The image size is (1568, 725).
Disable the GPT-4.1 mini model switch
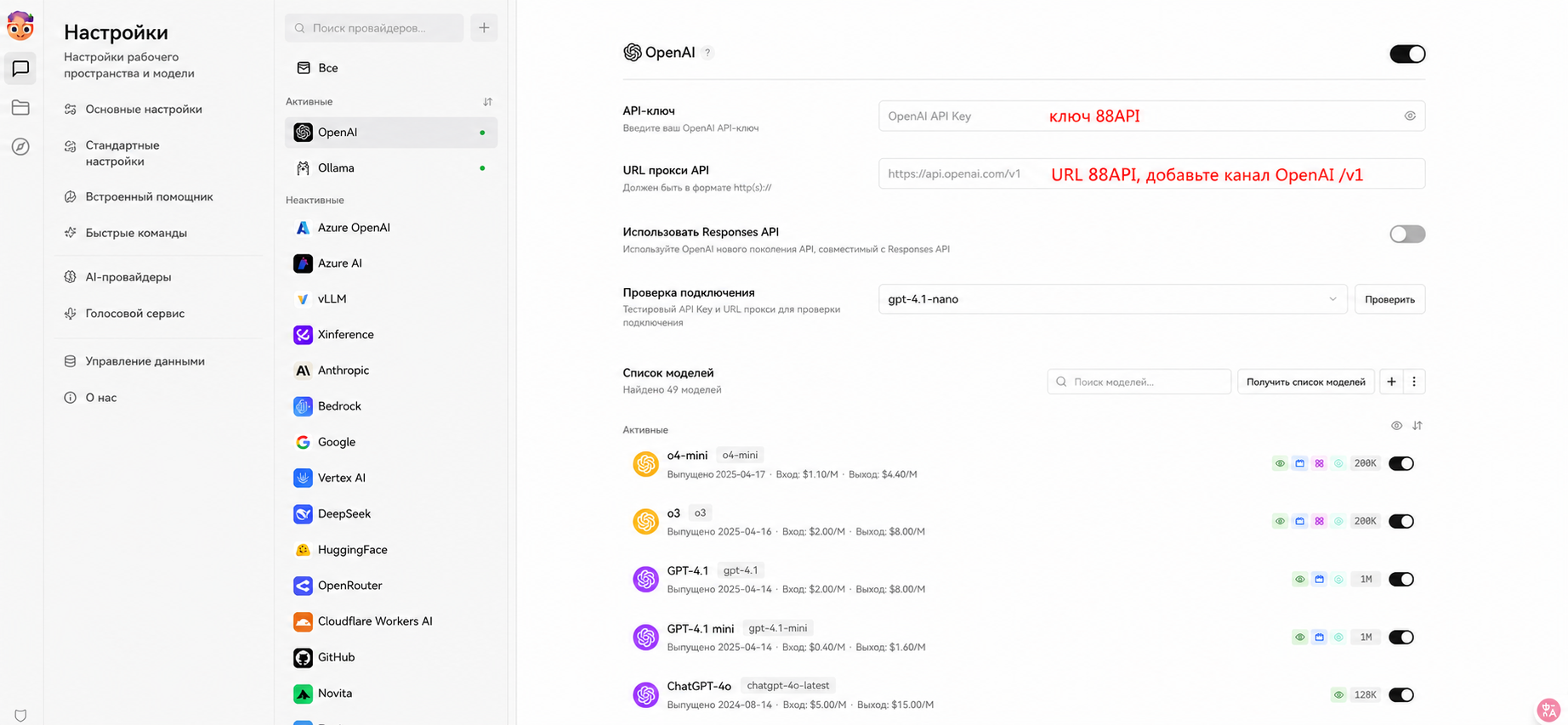tap(1401, 637)
